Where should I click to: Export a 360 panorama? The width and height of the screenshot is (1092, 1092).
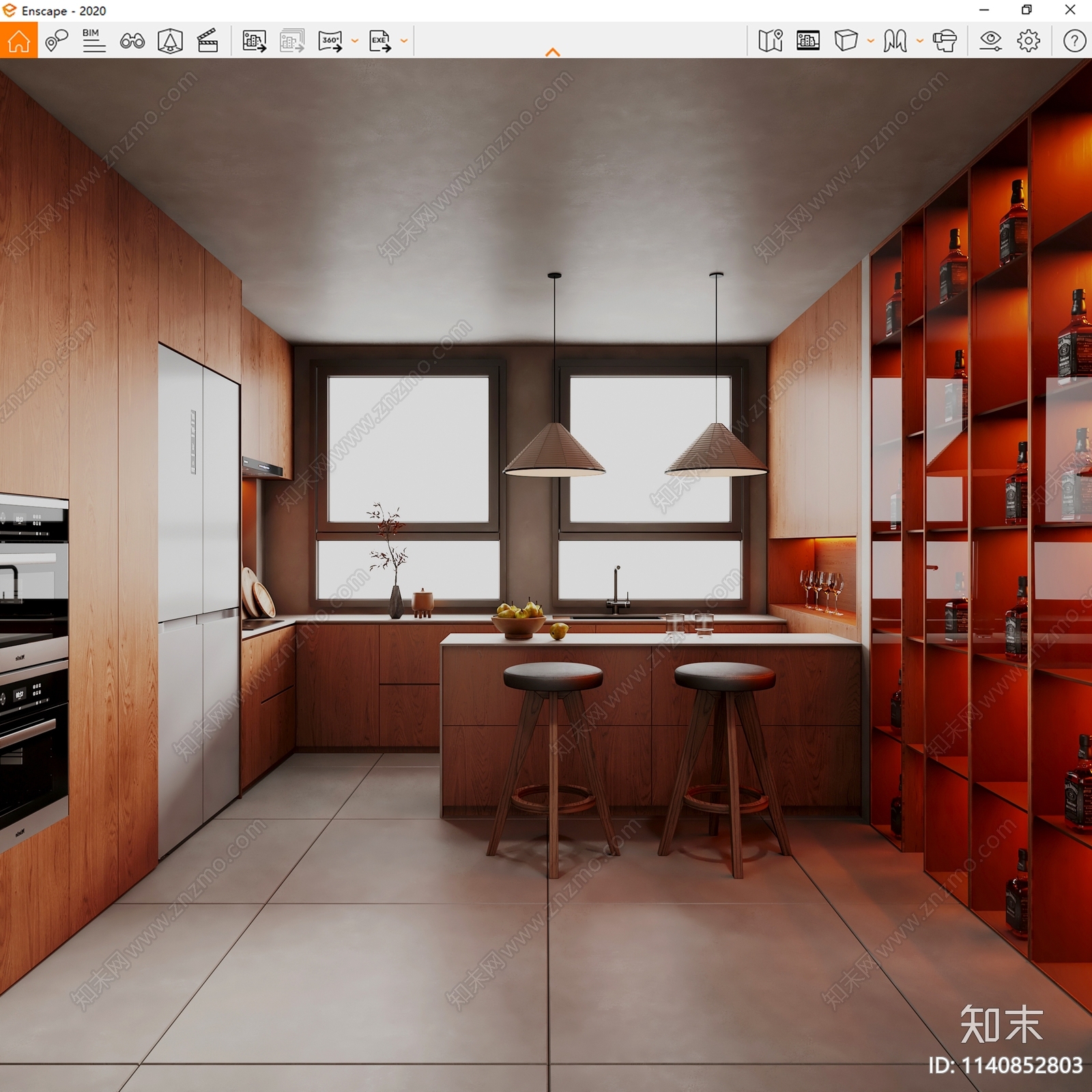330,41
